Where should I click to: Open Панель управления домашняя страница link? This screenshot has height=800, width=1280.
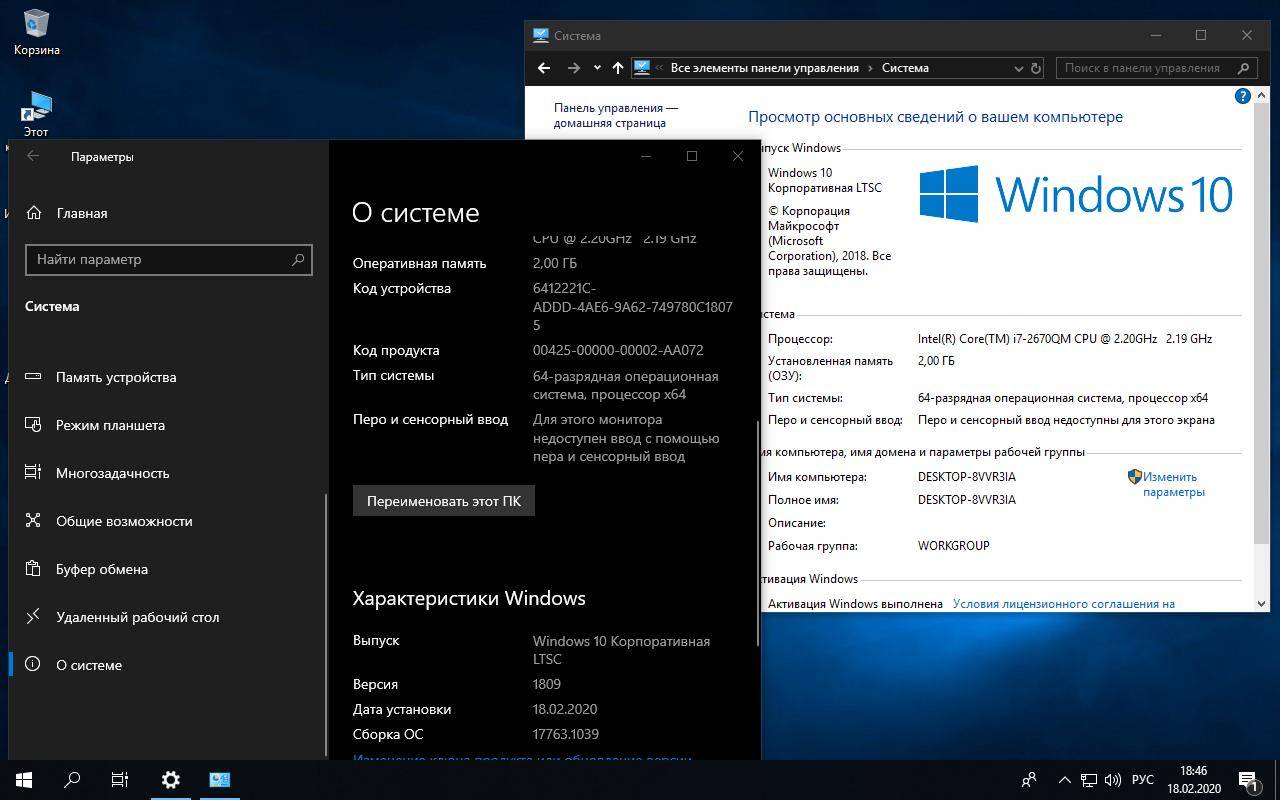tap(616, 115)
